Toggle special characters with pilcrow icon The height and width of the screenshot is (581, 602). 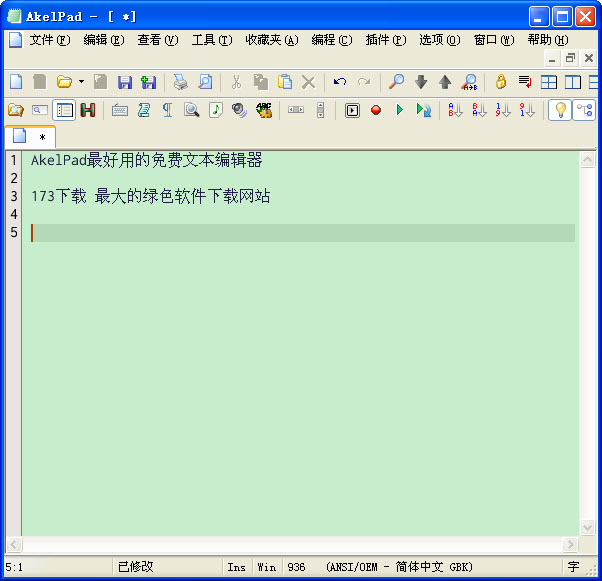click(167, 111)
